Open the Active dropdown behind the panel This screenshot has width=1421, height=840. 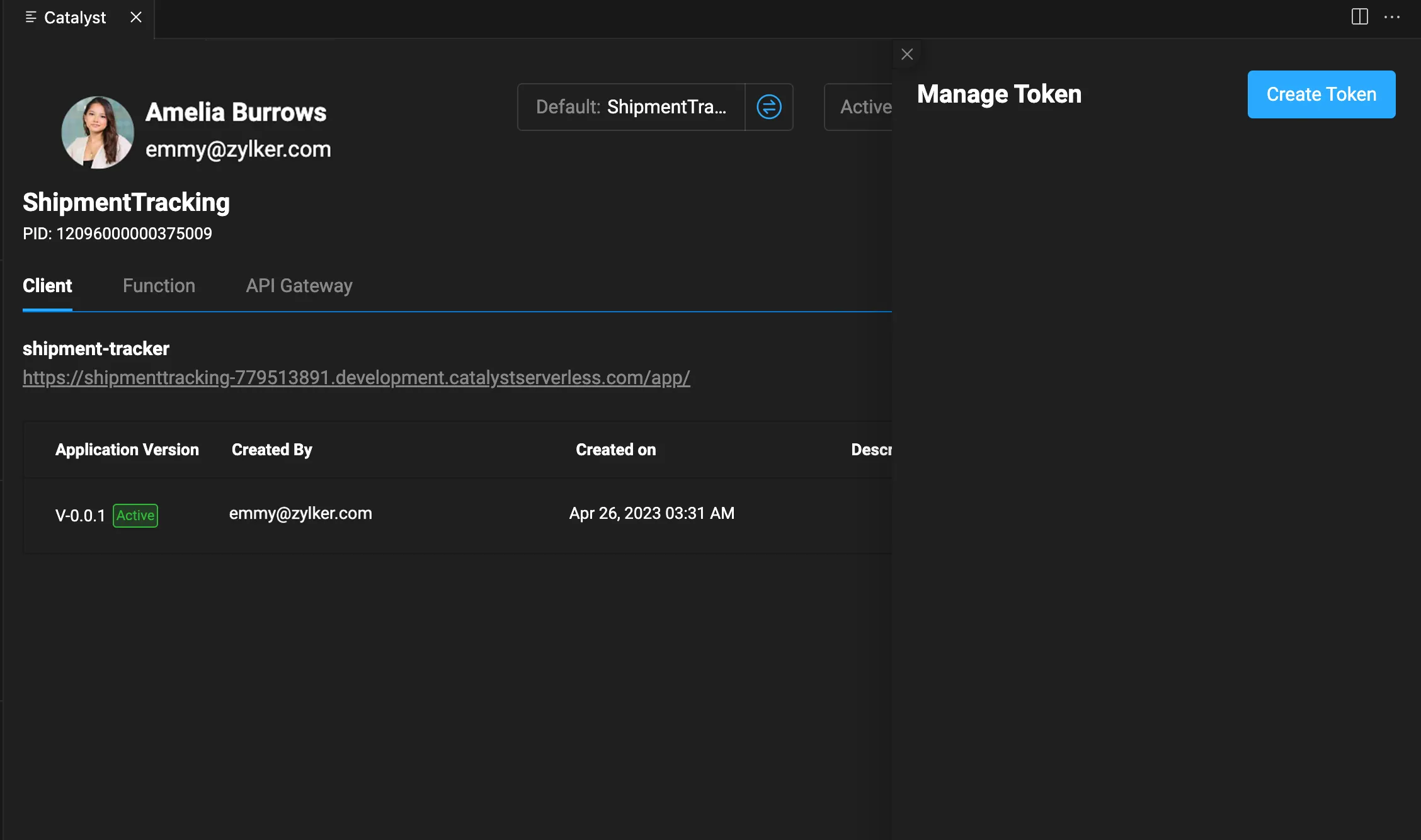(859, 107)
